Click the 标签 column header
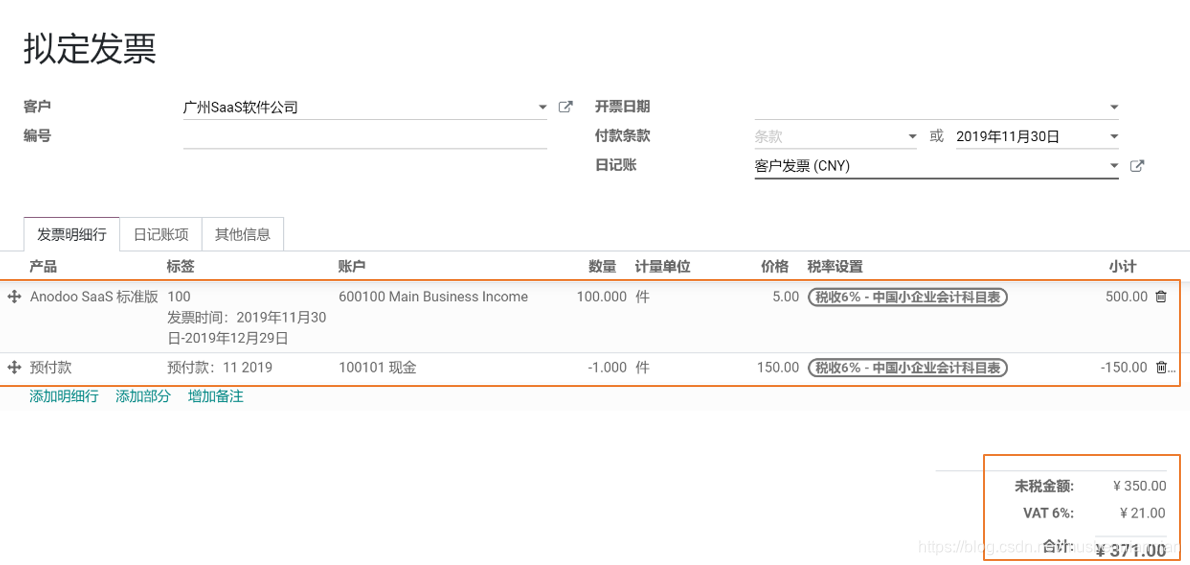This screenshot has width=1190, height=565. click(181, 267)
